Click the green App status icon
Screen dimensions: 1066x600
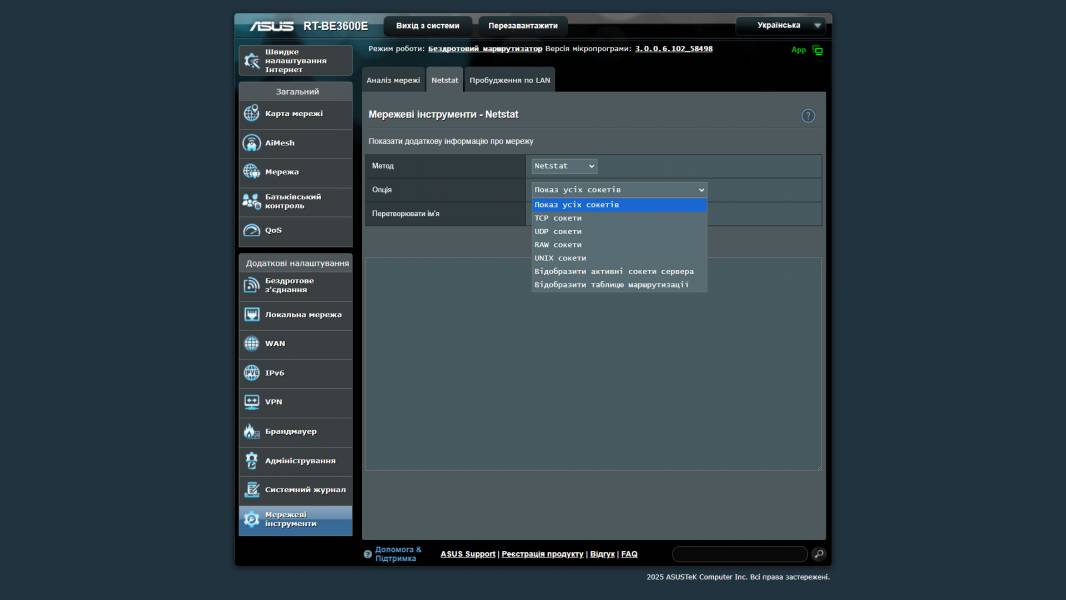point(817,50)
